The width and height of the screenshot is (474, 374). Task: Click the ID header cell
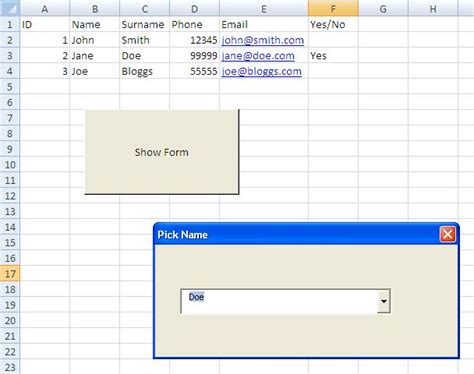coord(45,24)
